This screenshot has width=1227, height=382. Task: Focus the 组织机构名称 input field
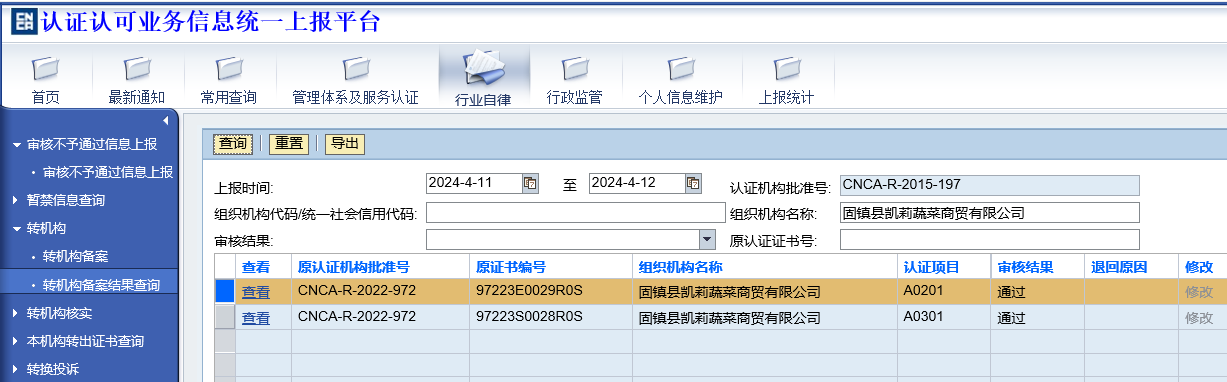tap(989, 212)
